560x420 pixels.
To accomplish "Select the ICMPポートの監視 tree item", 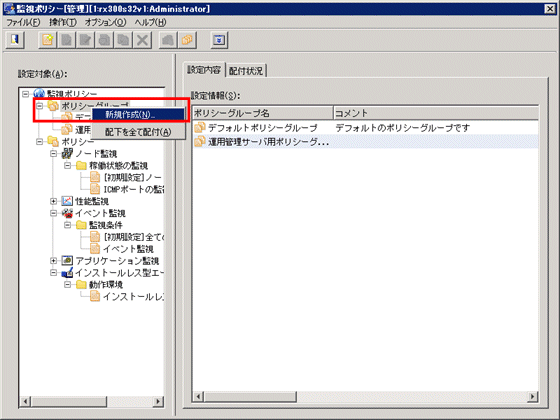I will point(134,189).
